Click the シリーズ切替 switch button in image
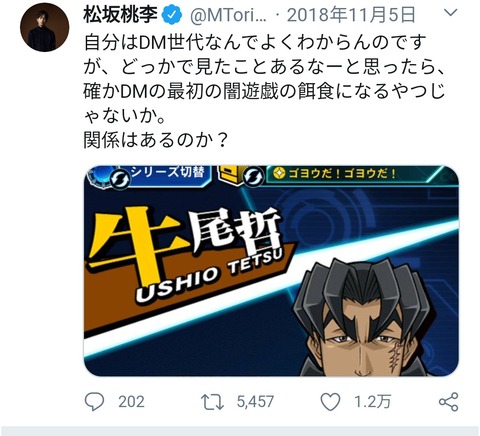The width and height of the screenshot is (480, 436). point(167,173)
